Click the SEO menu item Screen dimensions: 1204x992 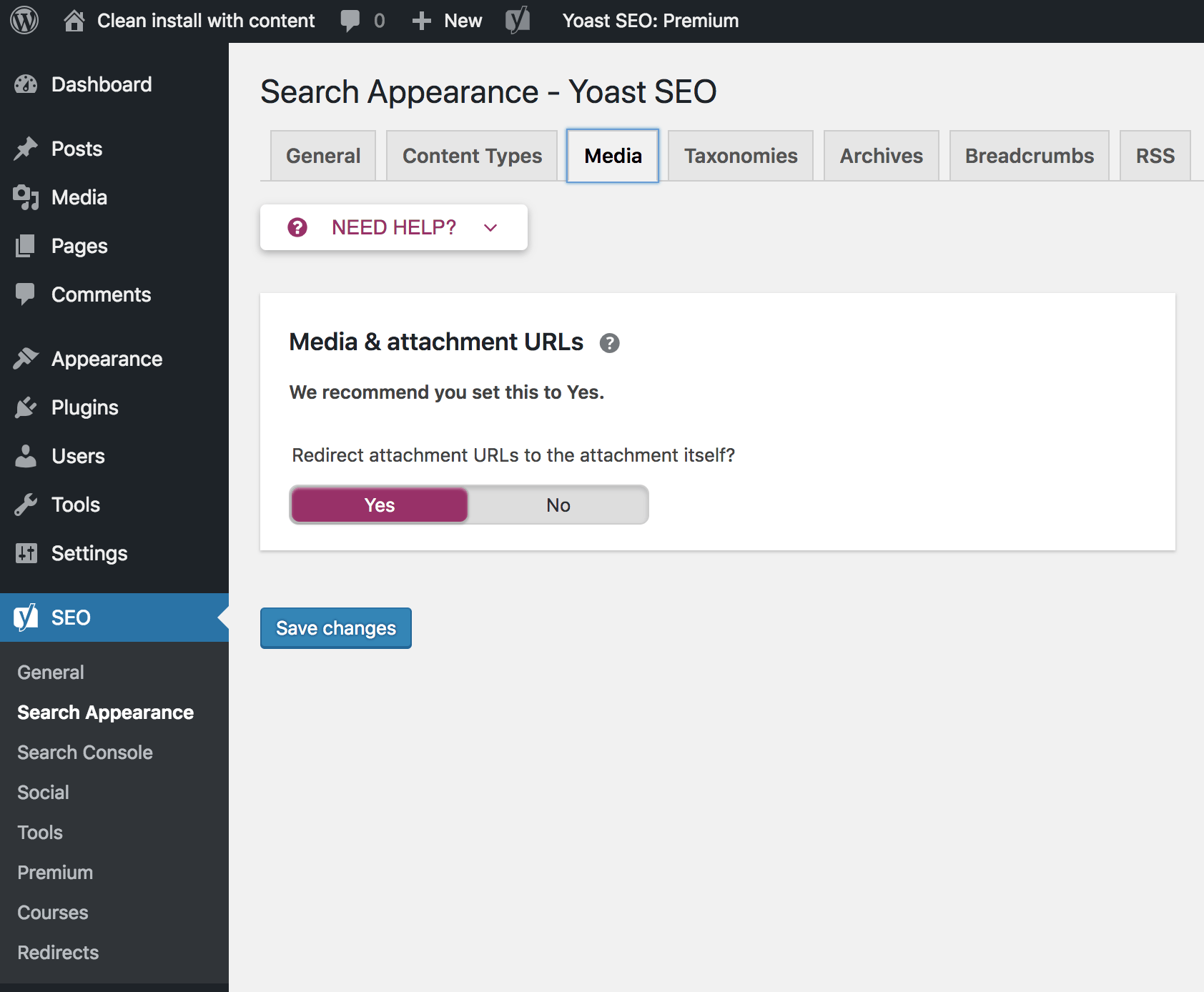pyautogui.click(x=114, y=617)
